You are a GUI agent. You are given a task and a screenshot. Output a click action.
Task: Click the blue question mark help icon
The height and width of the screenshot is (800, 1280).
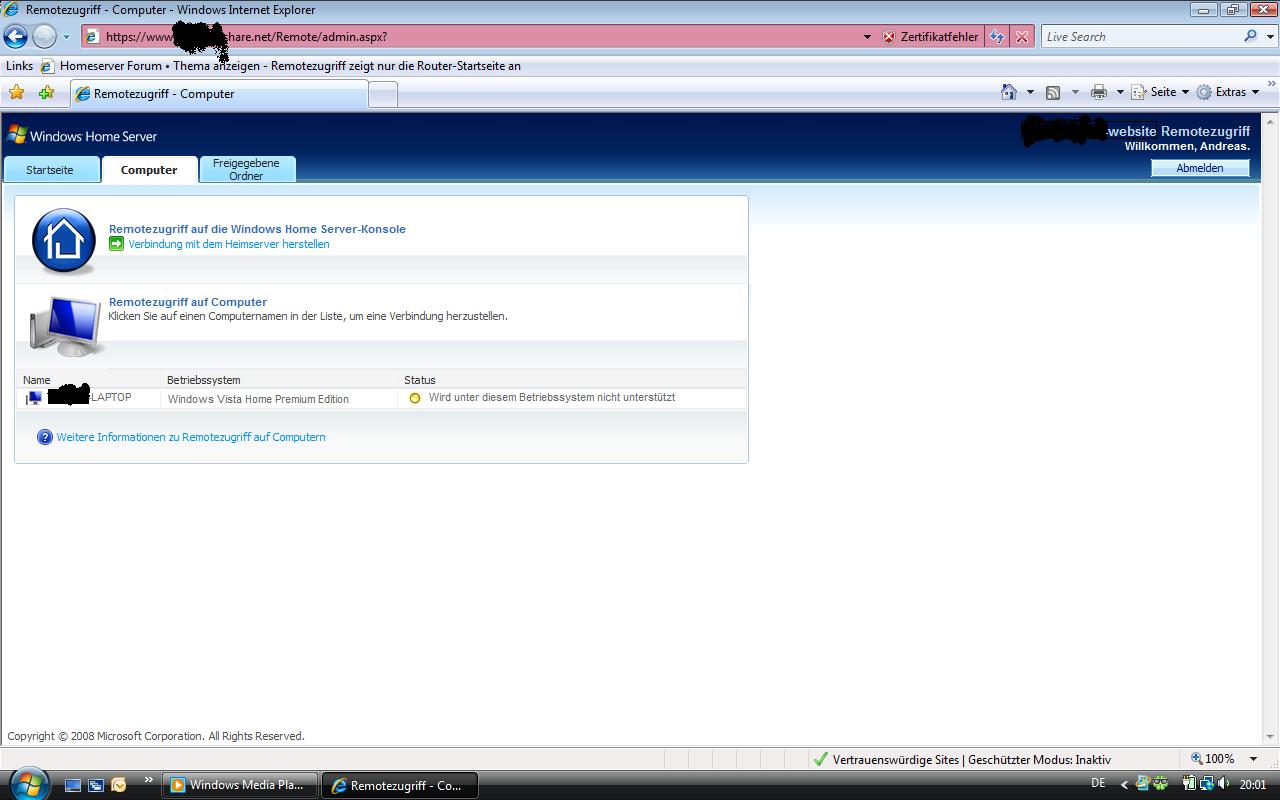click(44, 437)
